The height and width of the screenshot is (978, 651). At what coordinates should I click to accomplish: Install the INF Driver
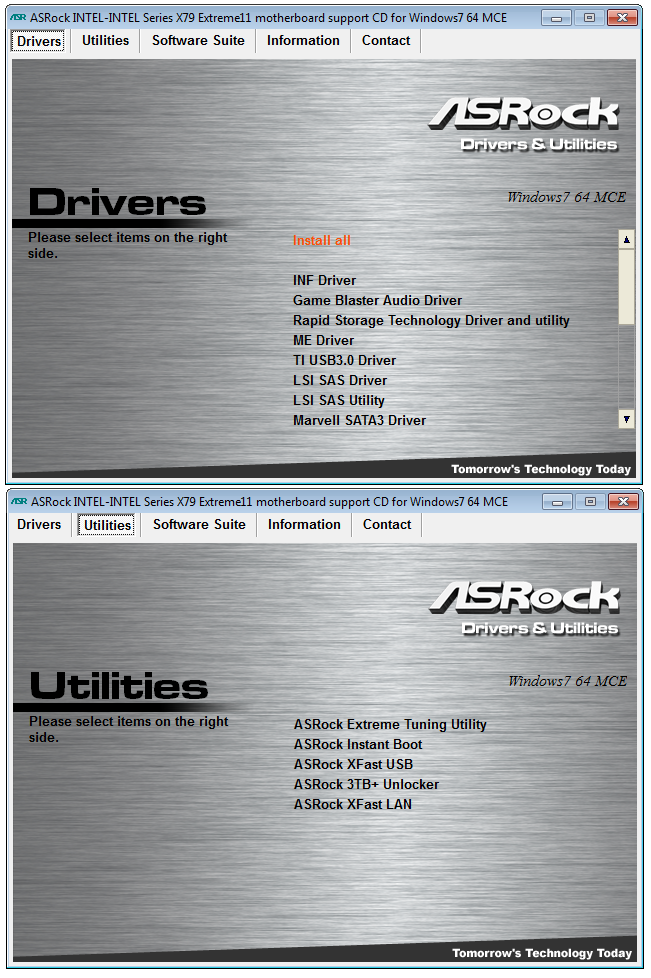324,281
